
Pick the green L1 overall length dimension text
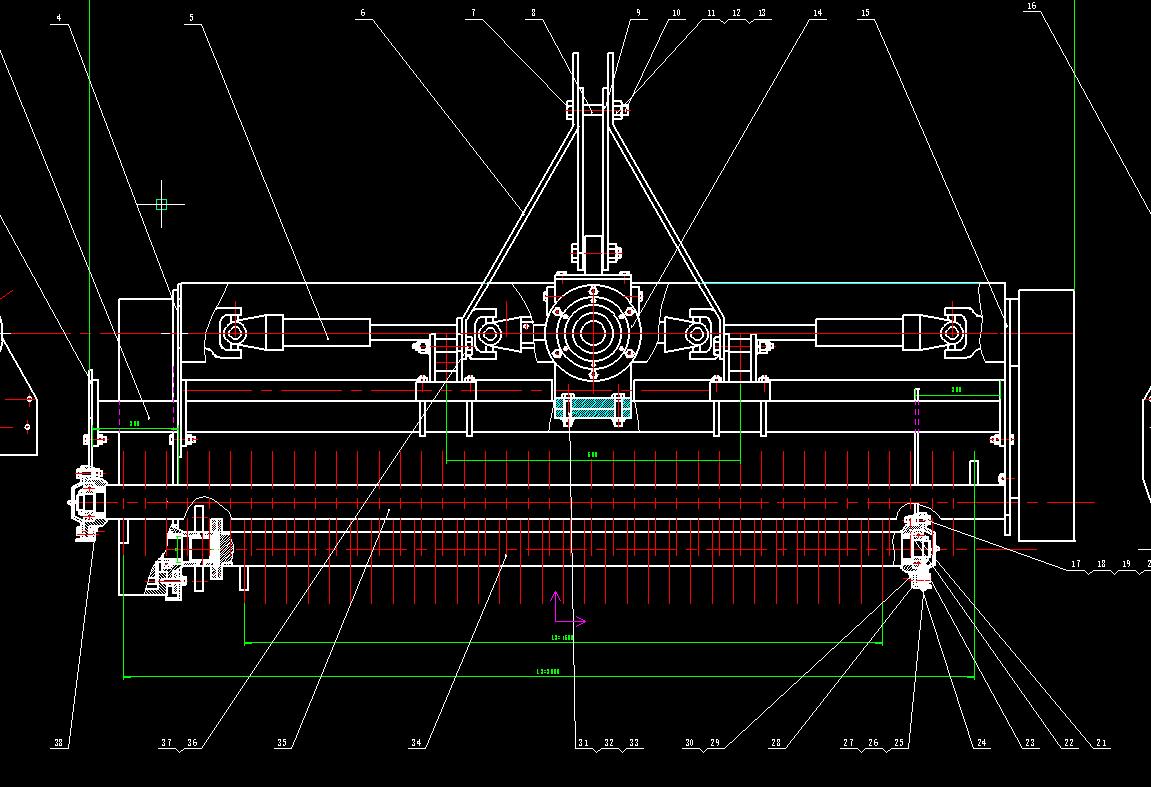click(548, 672)
